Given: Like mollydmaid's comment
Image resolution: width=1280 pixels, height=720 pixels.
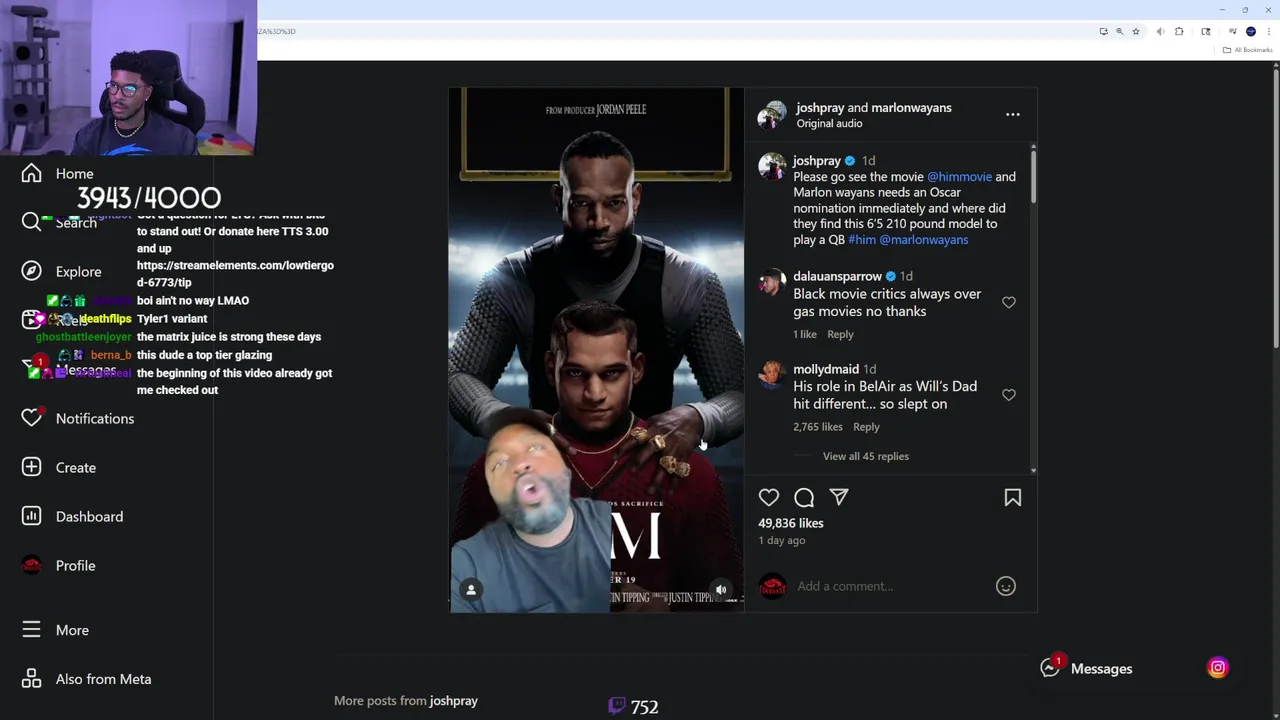Looking at the screenshot, I should coord(1009,395).
